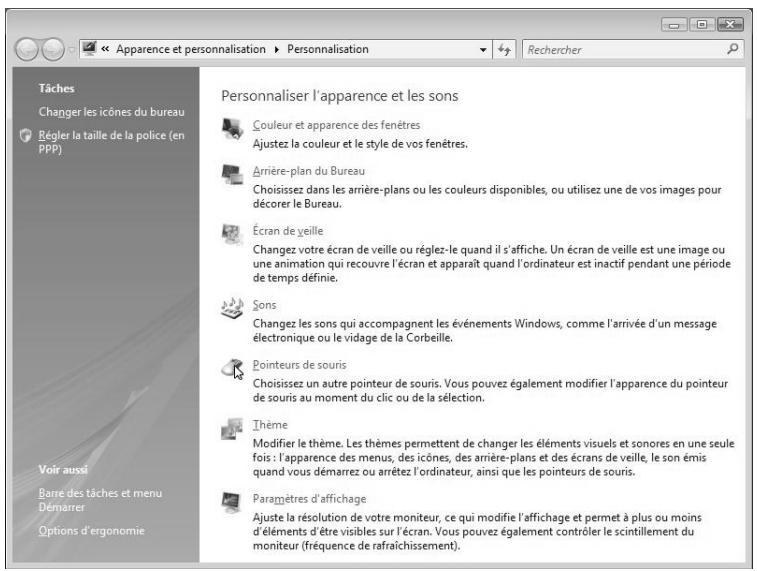Click the Sons musical notes icon
This screenshot has width=757, height=571.
click(x=232, y=308)
